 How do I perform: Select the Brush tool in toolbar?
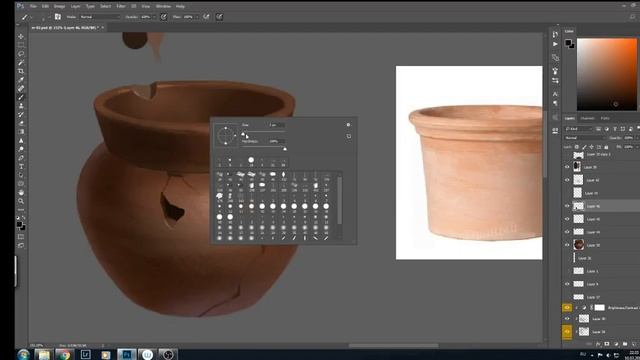(x=21, y=97)
